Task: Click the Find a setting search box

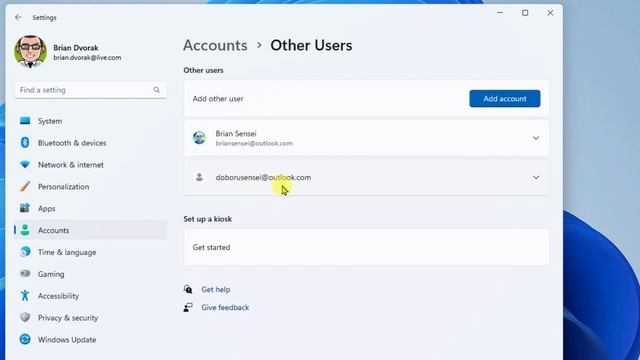Action: [90, 90]
